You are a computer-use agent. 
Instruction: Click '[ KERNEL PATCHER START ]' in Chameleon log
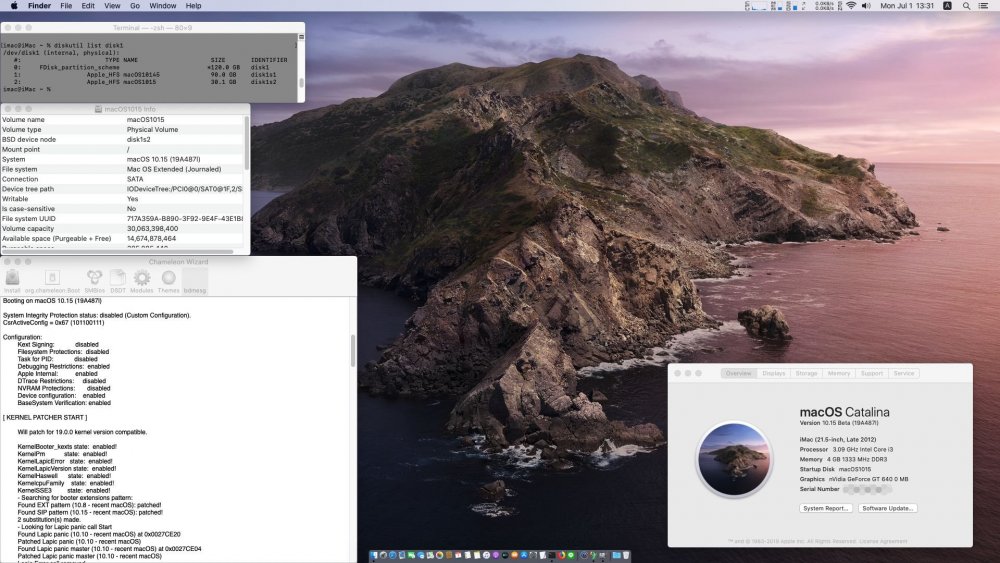click(x=45, y=418)
